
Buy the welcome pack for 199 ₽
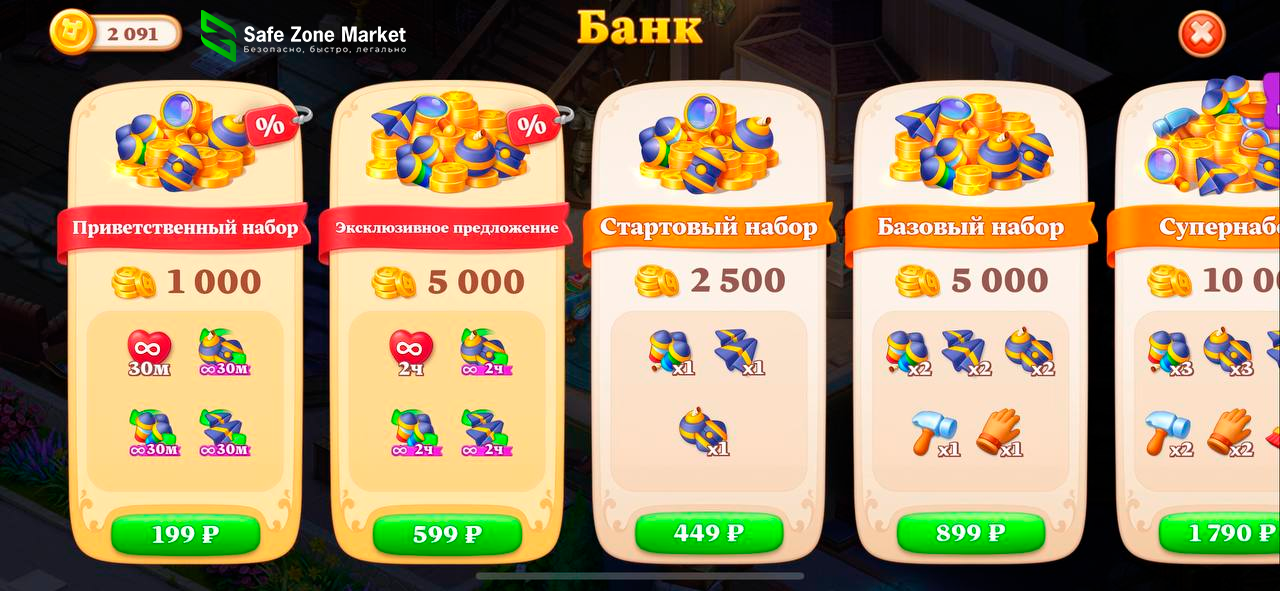click(x=185, y=534)
